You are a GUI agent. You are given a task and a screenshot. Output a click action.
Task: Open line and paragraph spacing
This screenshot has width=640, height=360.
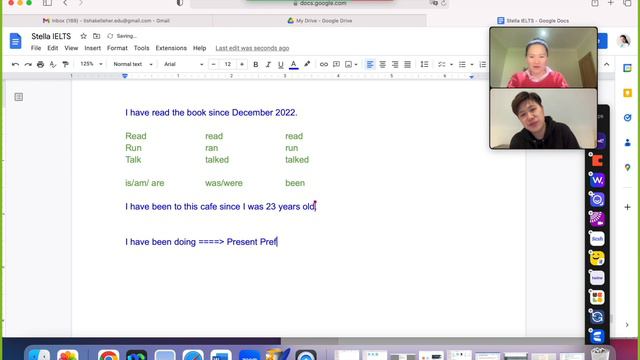click(424, 64)
